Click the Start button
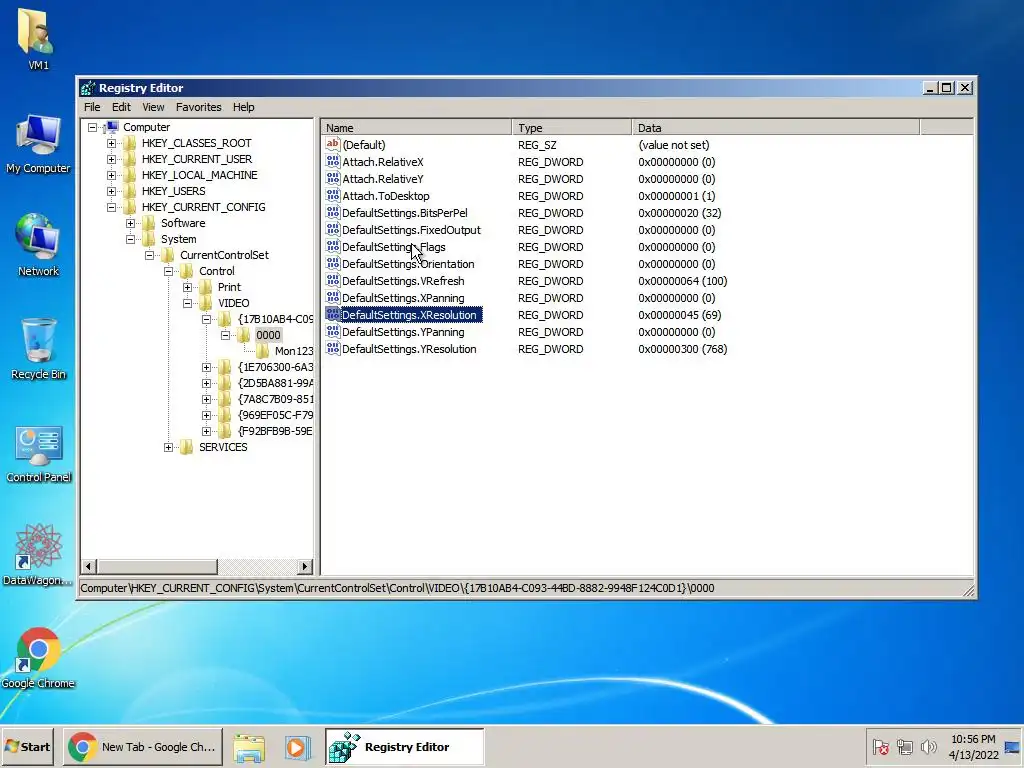The width and height of the screenshot is (1024, 768). pyautogui.click(x=27, y=746)
